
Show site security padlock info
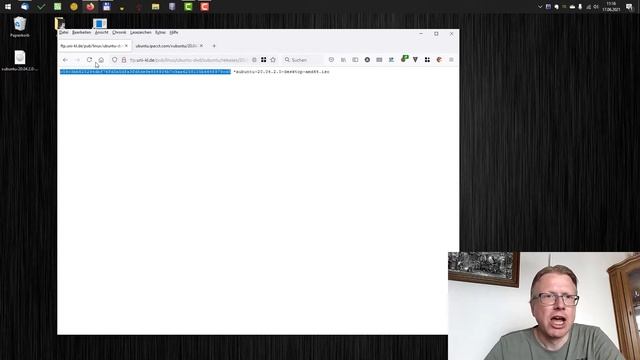(124, 60)
